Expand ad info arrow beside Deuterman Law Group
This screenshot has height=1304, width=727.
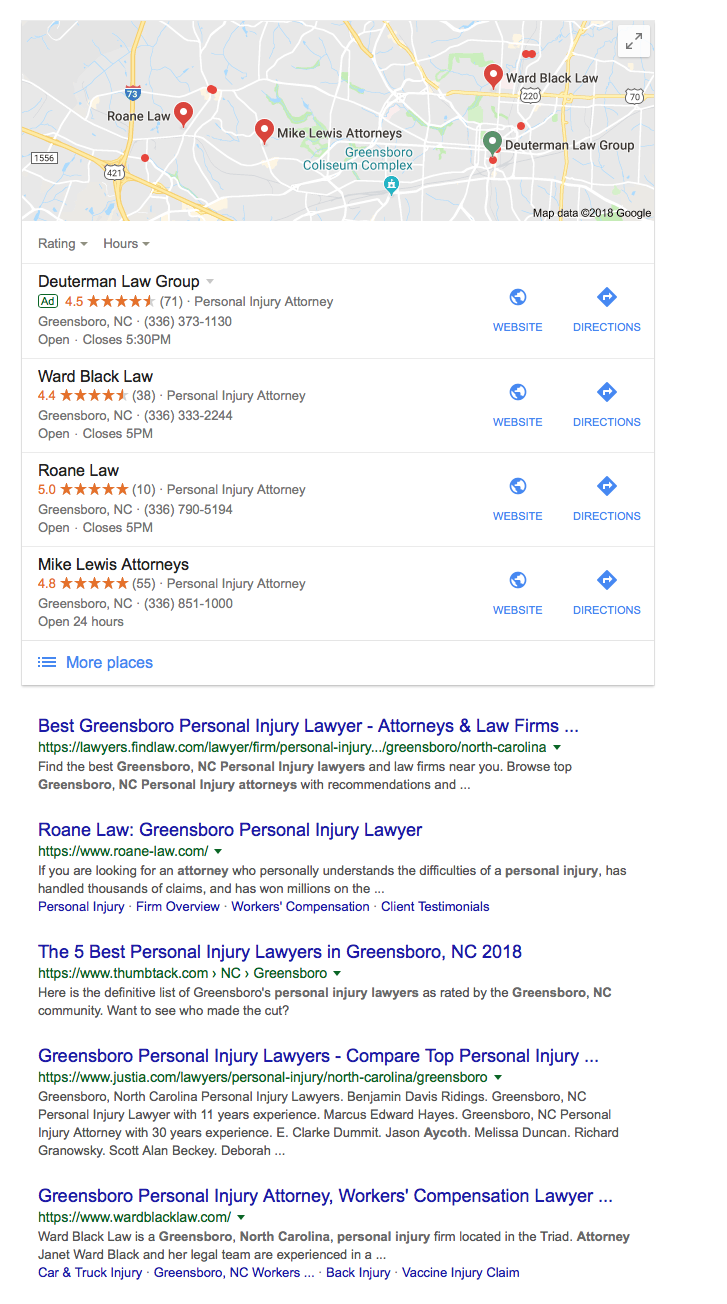[x=210, y=282]
